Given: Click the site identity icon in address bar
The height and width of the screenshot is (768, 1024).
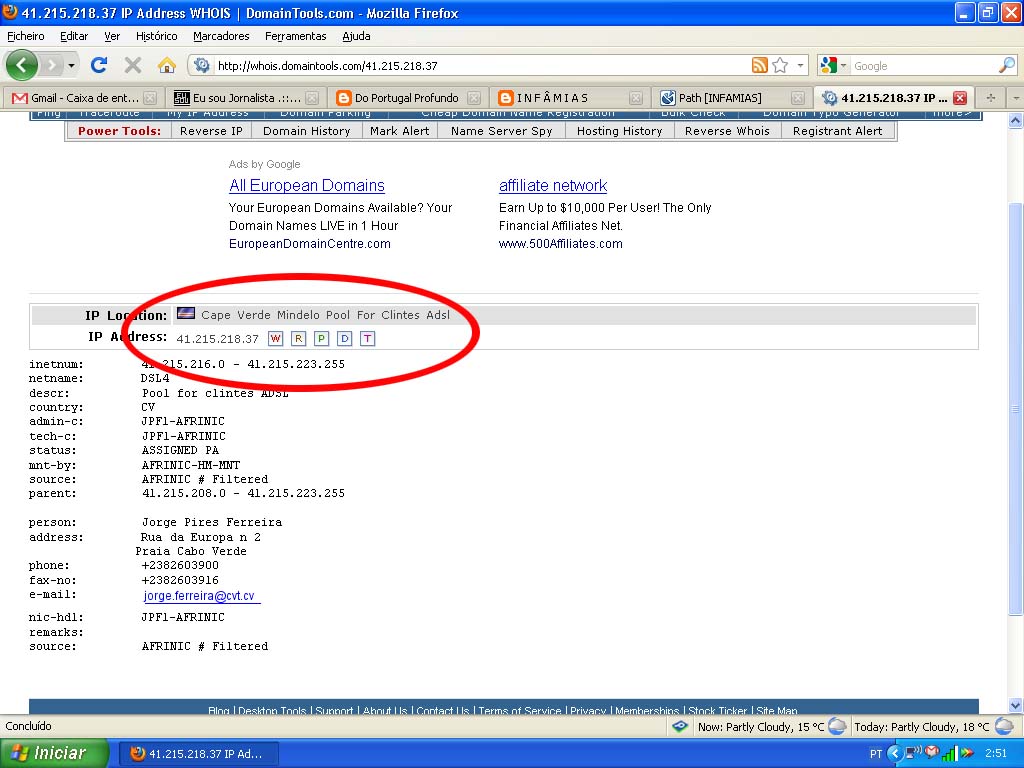Looking at the screenshot, I should [x=202, y=65].
